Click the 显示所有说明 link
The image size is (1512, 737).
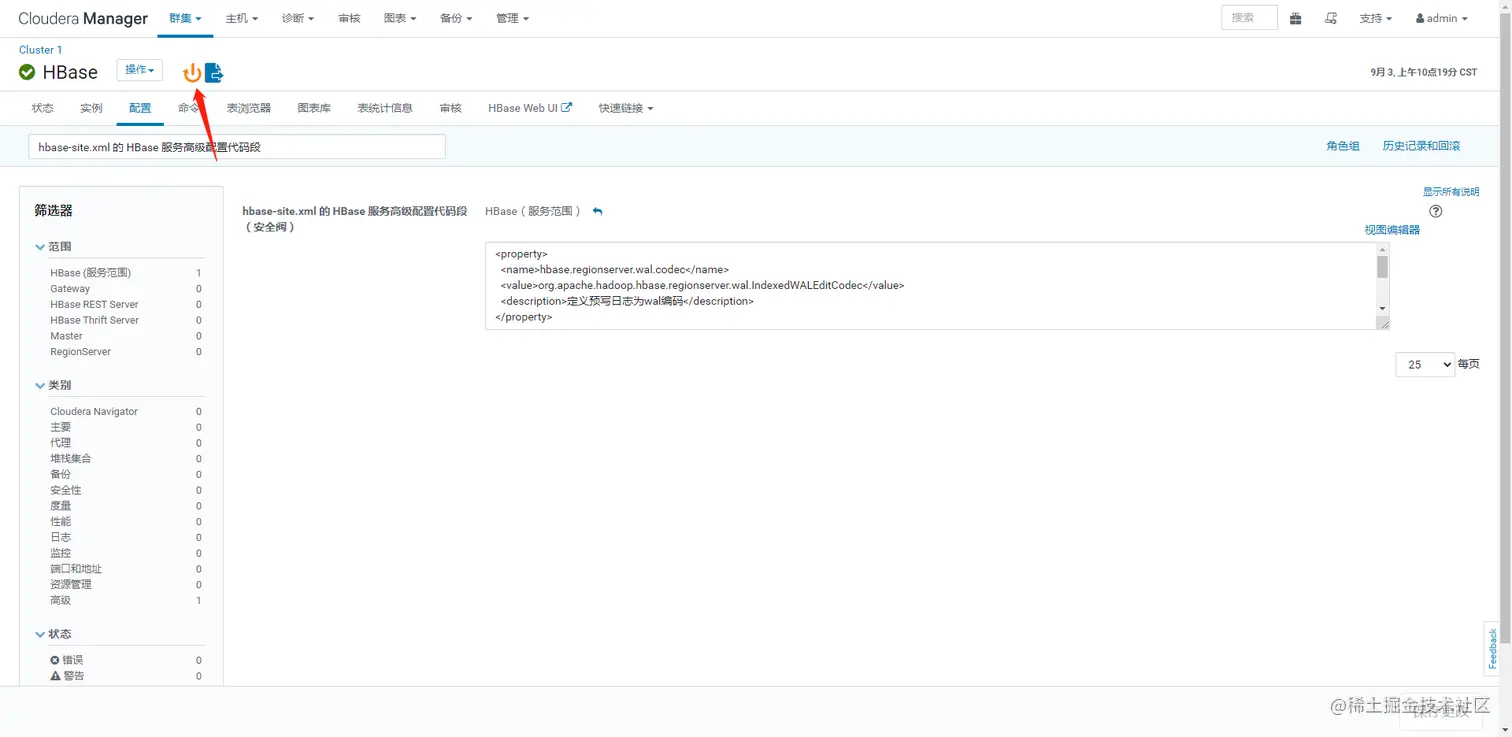pyautogui.click(x=1451, y=192)
